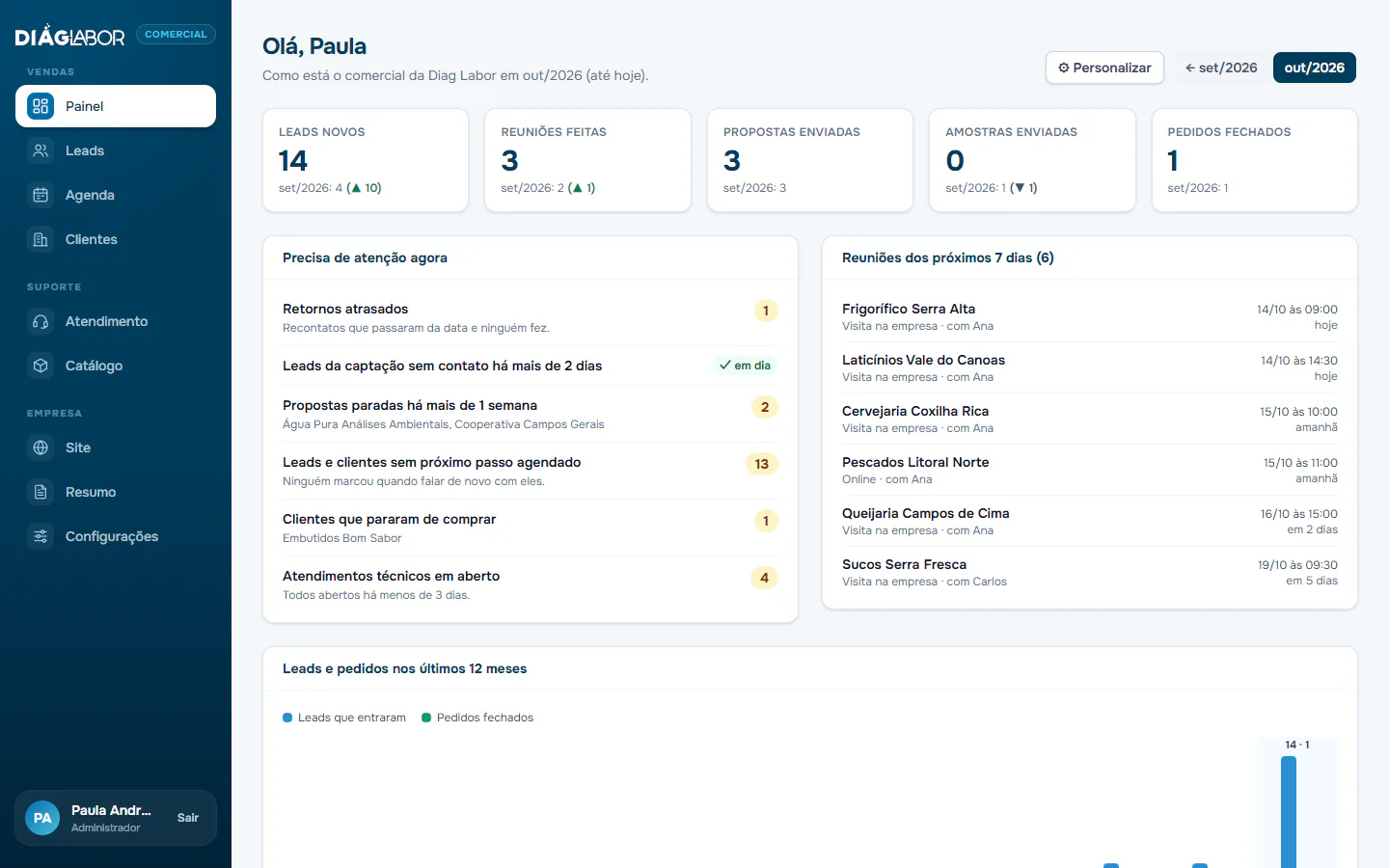Open Laticínios Vale do Canoas meeting

click(x=1090, y=367)
